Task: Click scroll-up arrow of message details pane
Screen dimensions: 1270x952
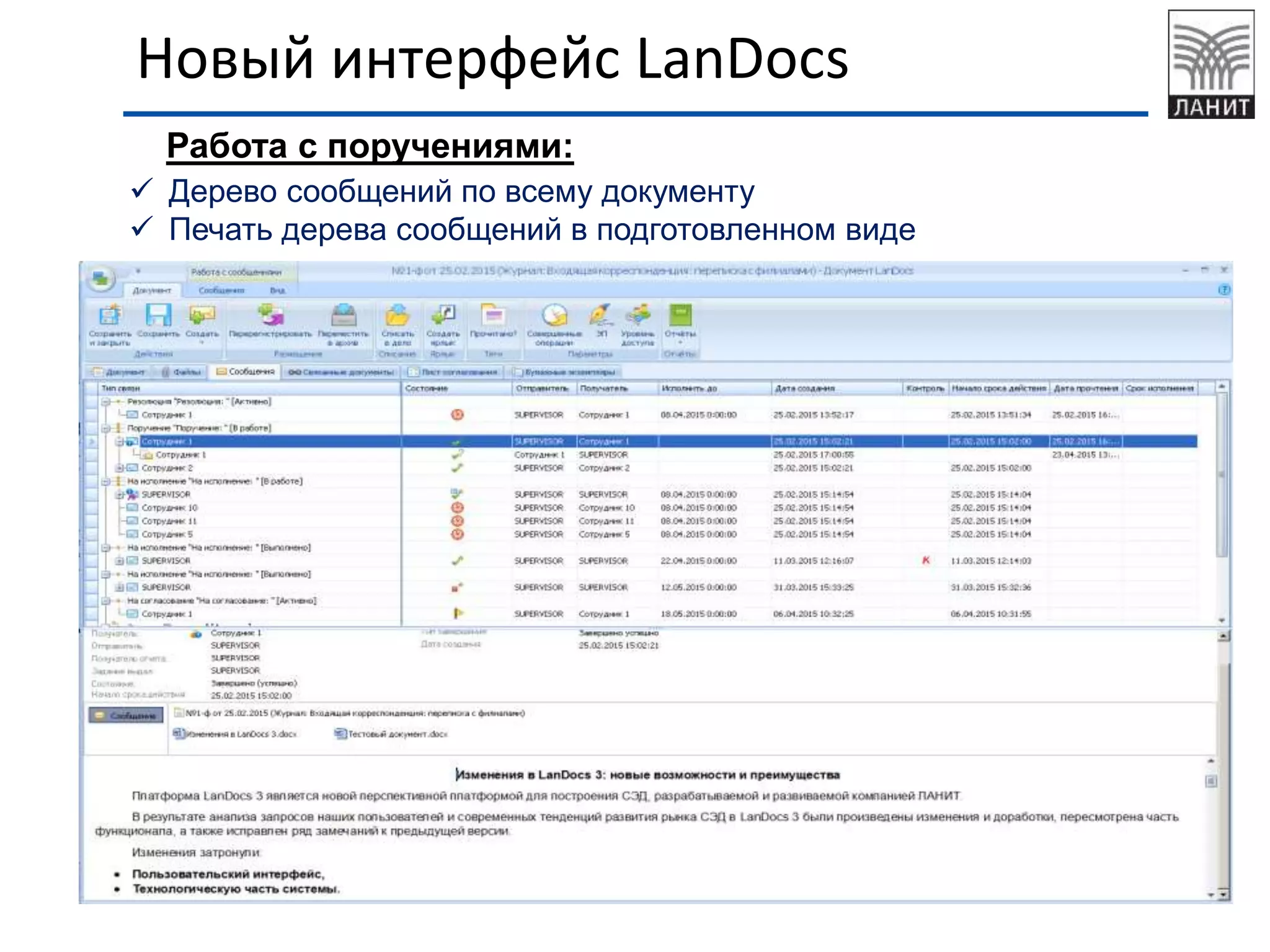Action: (x=1223, y=636)
